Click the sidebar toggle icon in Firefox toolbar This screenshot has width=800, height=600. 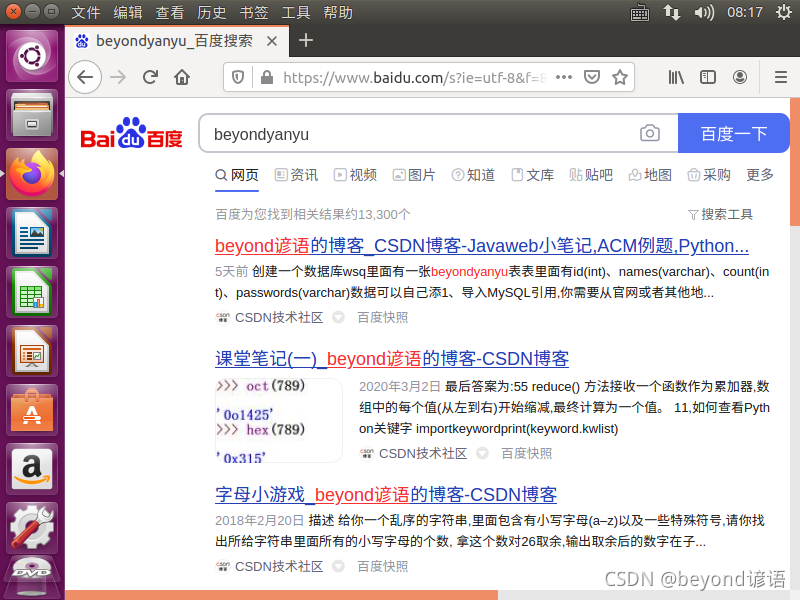[708, 76]
